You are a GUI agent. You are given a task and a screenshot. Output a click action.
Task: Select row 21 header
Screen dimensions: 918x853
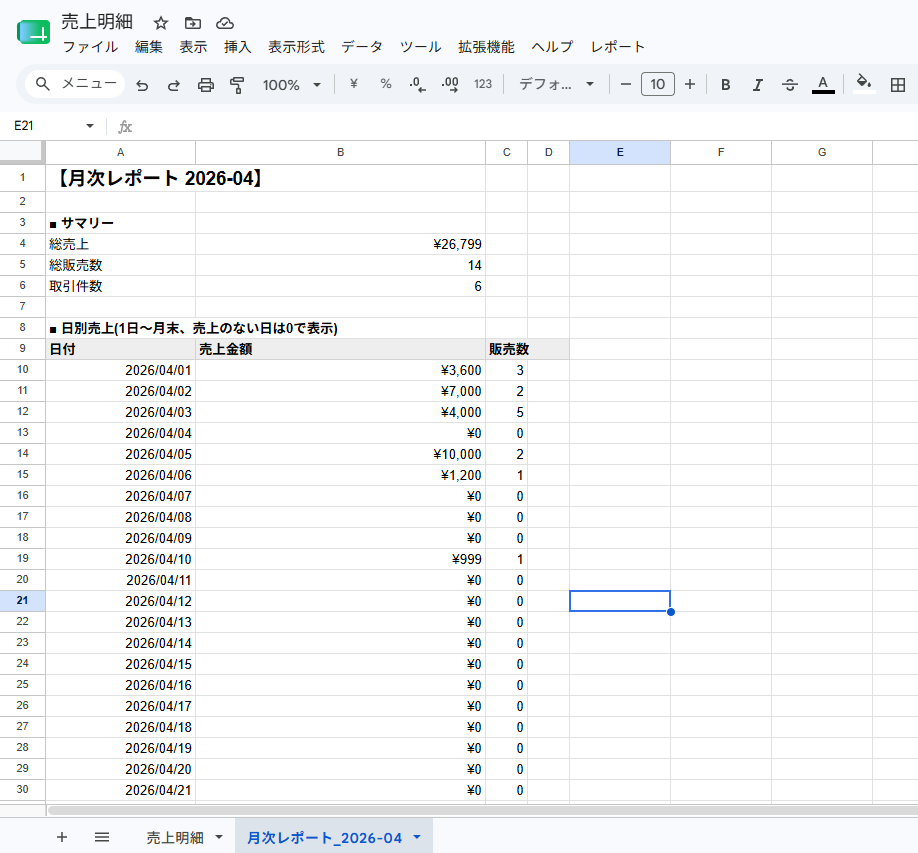pyautogui.click(x=22, y=601)
